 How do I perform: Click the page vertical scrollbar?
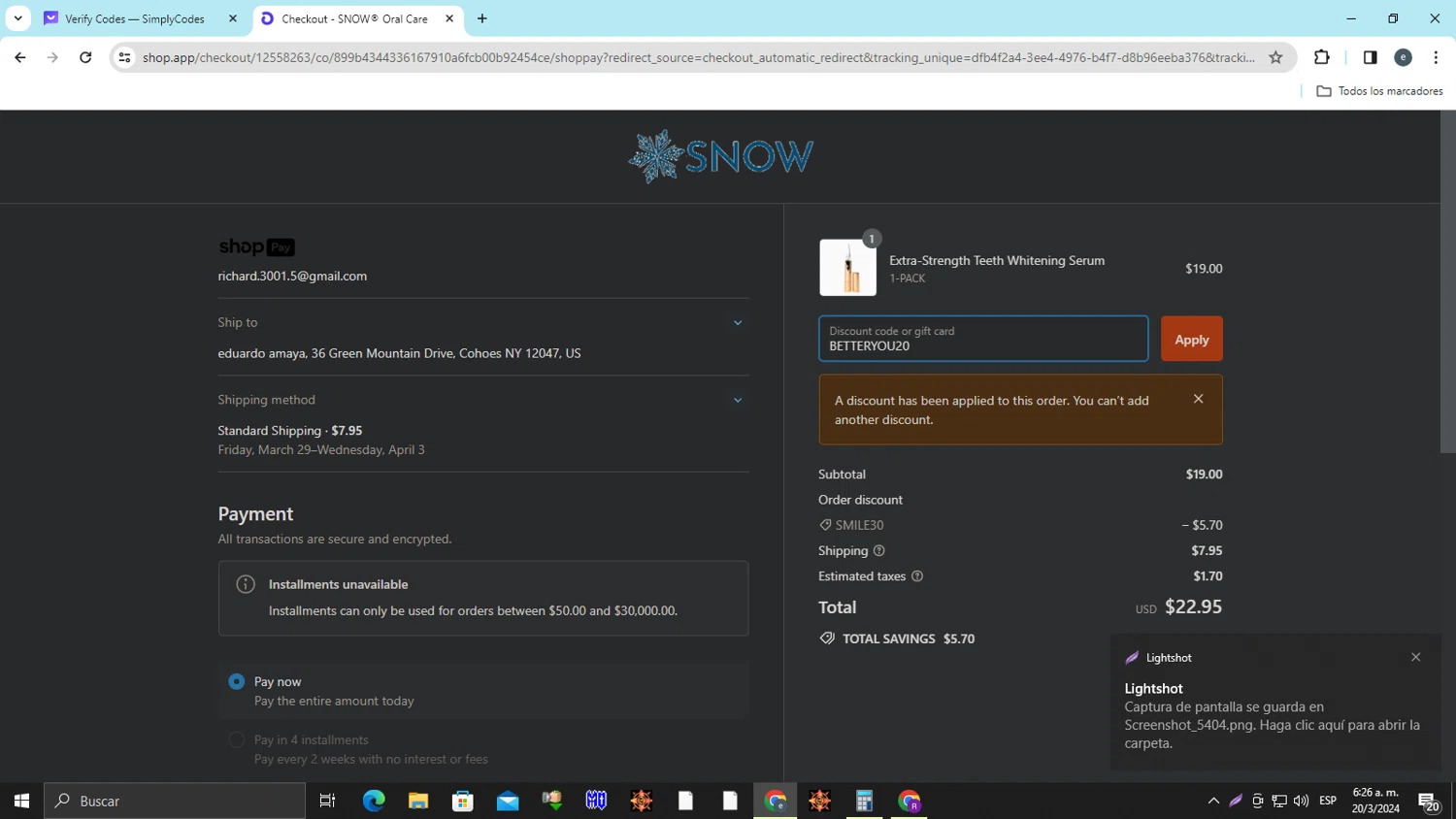1447,281
